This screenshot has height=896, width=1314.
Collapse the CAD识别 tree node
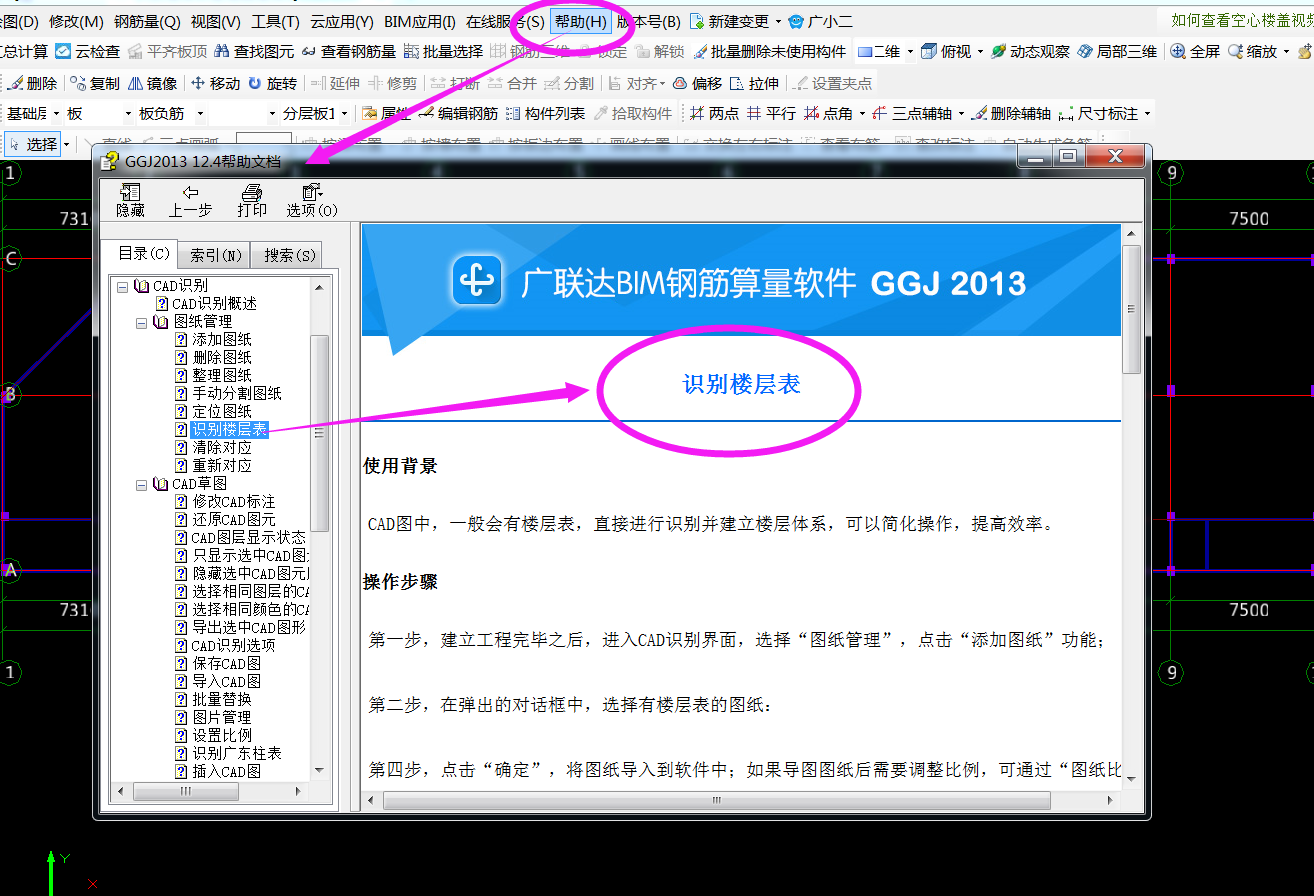click(x=122, y=286)
